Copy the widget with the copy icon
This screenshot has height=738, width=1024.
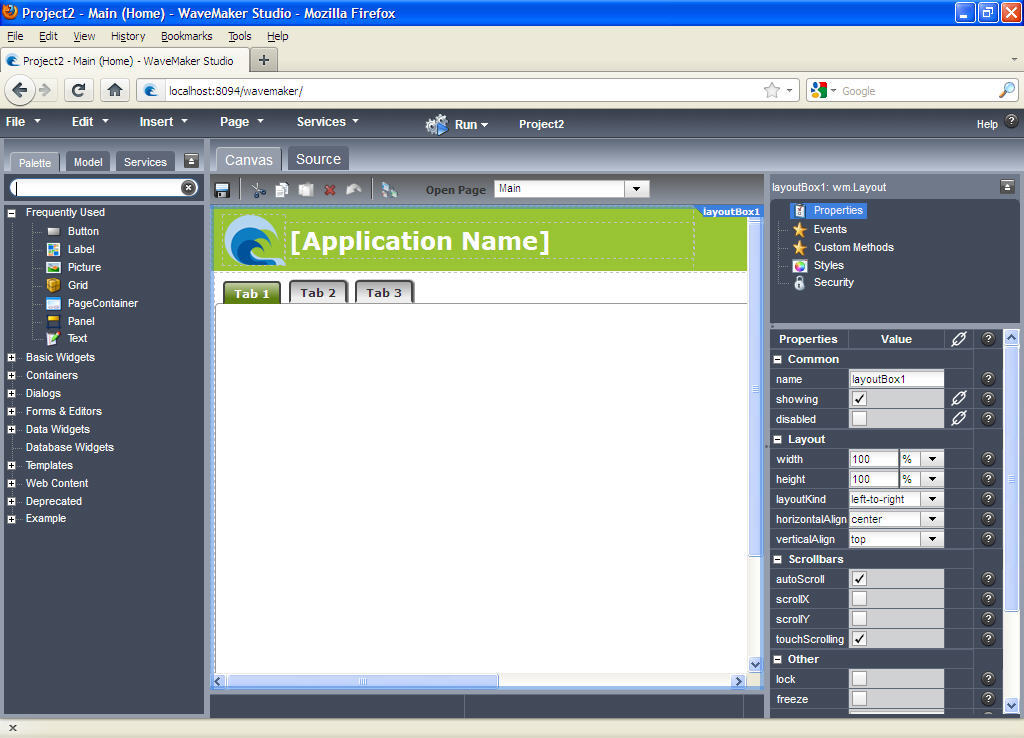pyautogui.click(x=282, y=190)
